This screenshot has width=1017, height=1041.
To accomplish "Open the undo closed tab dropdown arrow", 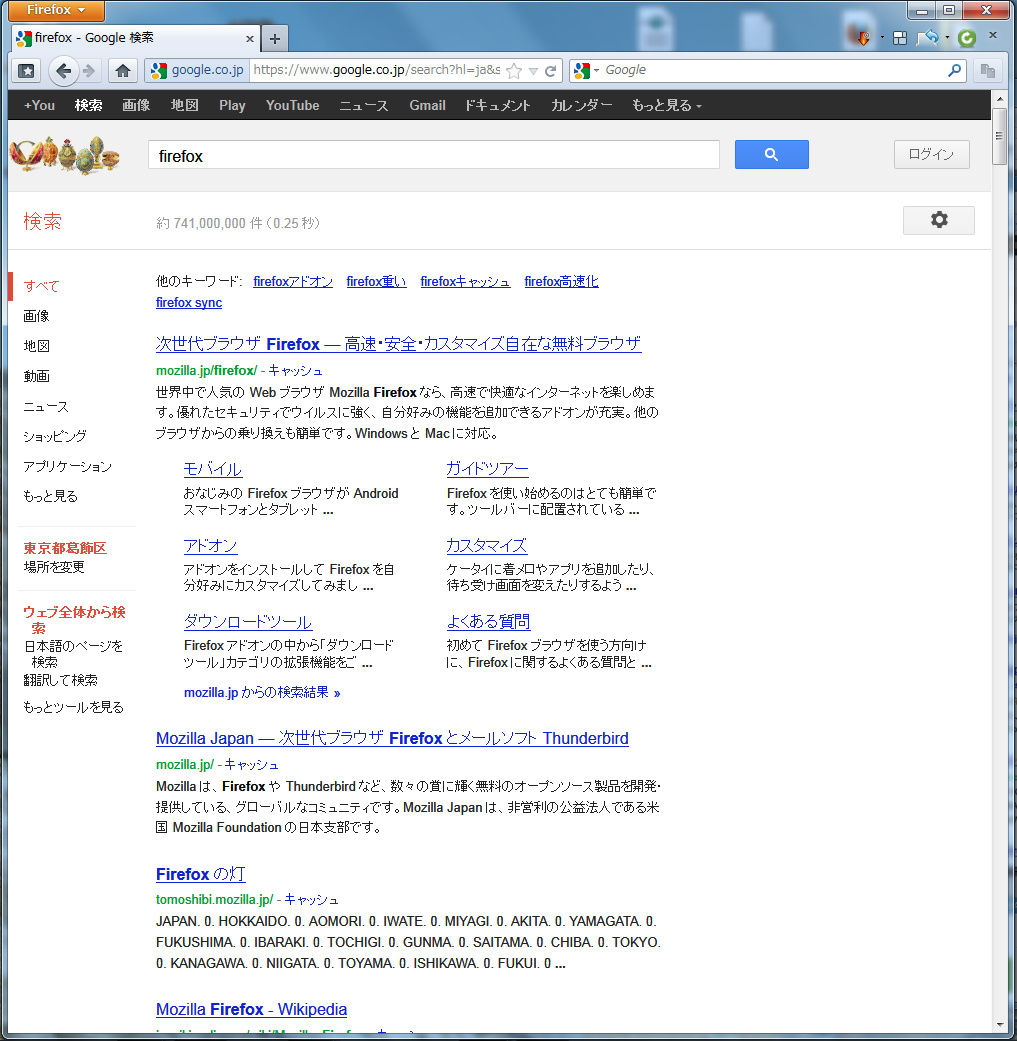I will [x=947, y=38].
